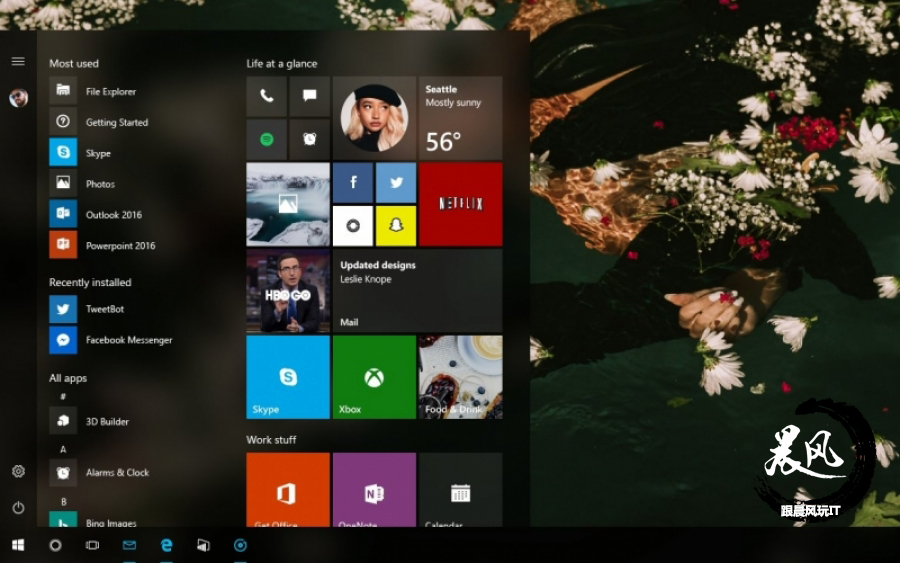Open the large Skype tile
Screen dimensions: 900x563
click(288, 377)
